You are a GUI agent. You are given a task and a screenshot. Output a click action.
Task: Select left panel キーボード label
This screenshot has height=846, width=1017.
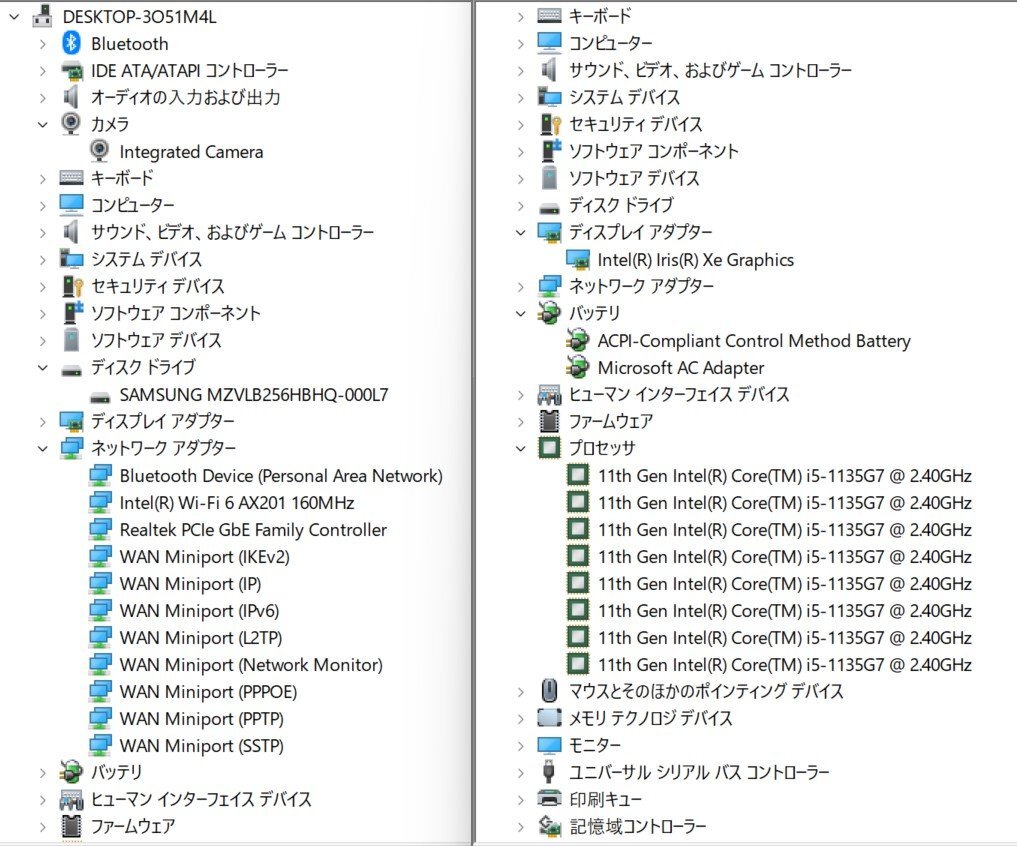point(122,178)
